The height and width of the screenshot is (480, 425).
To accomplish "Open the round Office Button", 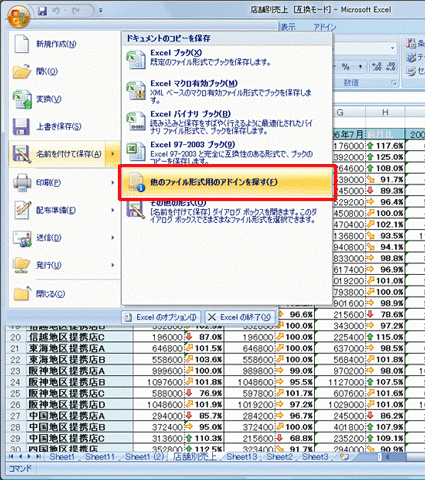I will [19, 17].
